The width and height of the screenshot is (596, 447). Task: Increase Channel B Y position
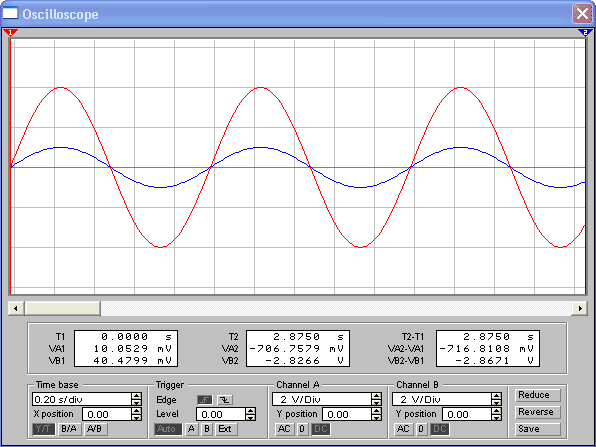click(496, 411)
